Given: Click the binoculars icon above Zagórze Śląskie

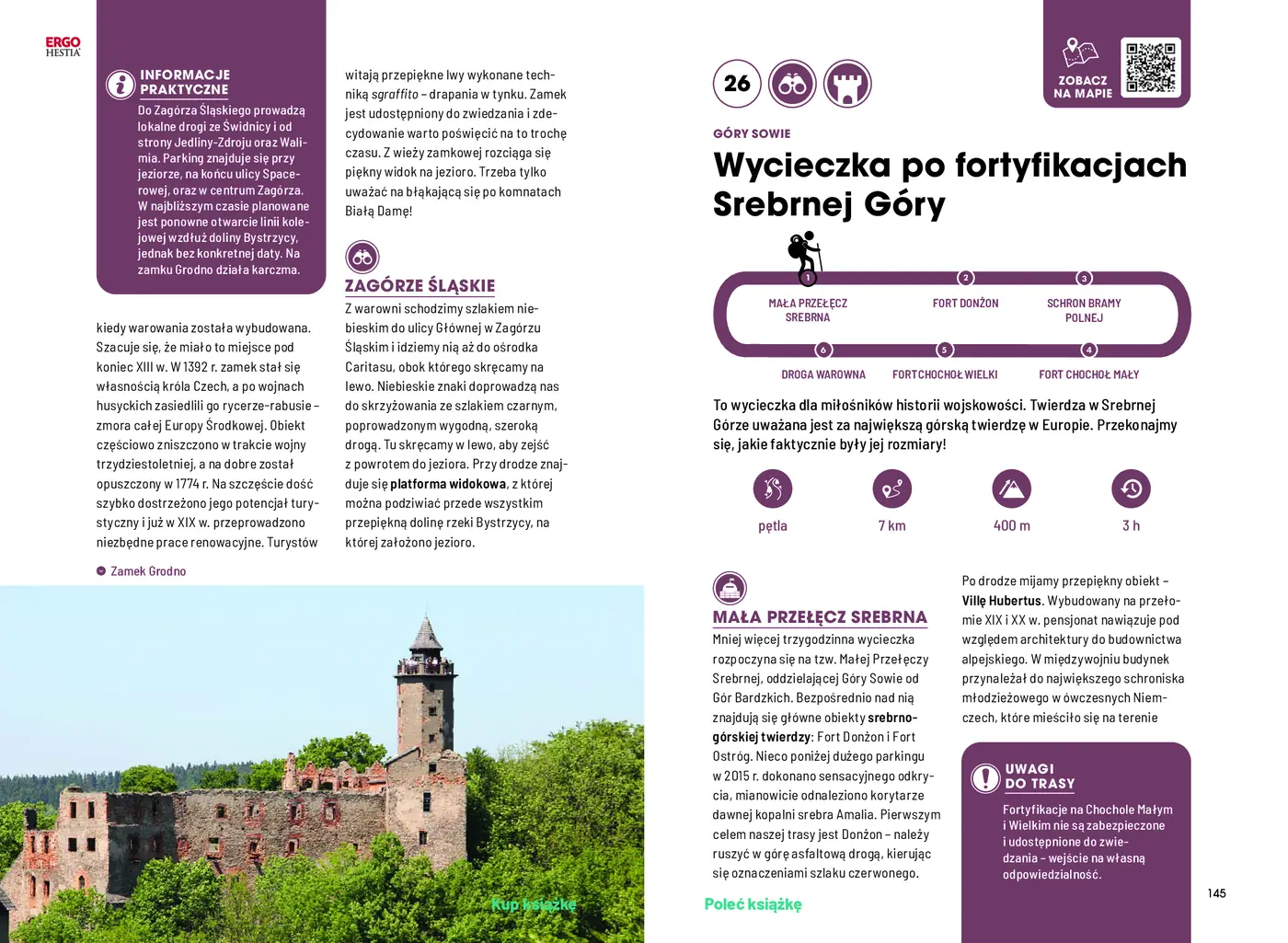Looking at the screenshot, I should pyautogui.click(x=362, y=258).
